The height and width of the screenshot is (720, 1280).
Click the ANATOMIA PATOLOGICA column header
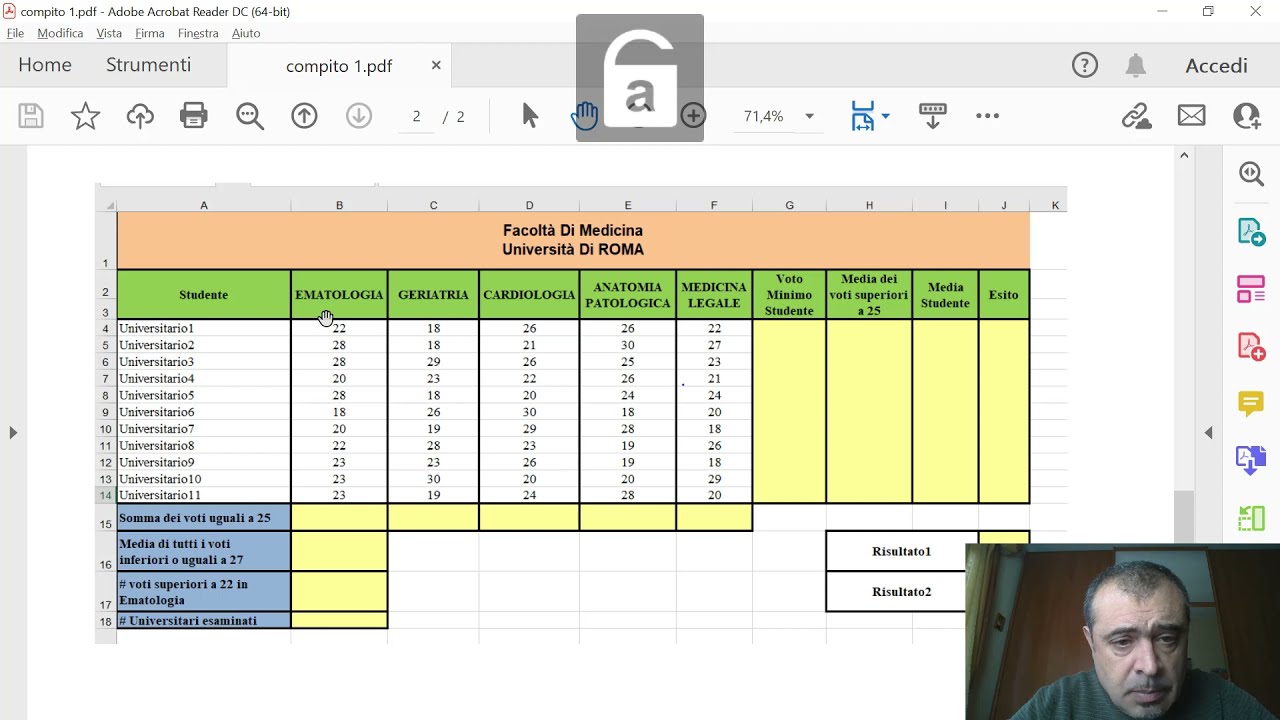627,295
